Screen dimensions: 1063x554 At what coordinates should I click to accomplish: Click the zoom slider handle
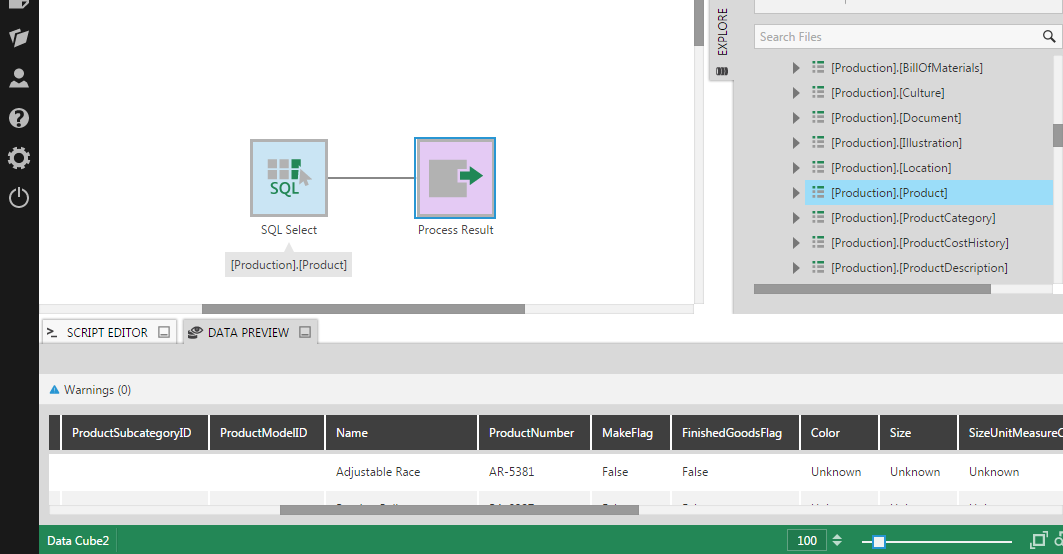click(x=879, y=541)
